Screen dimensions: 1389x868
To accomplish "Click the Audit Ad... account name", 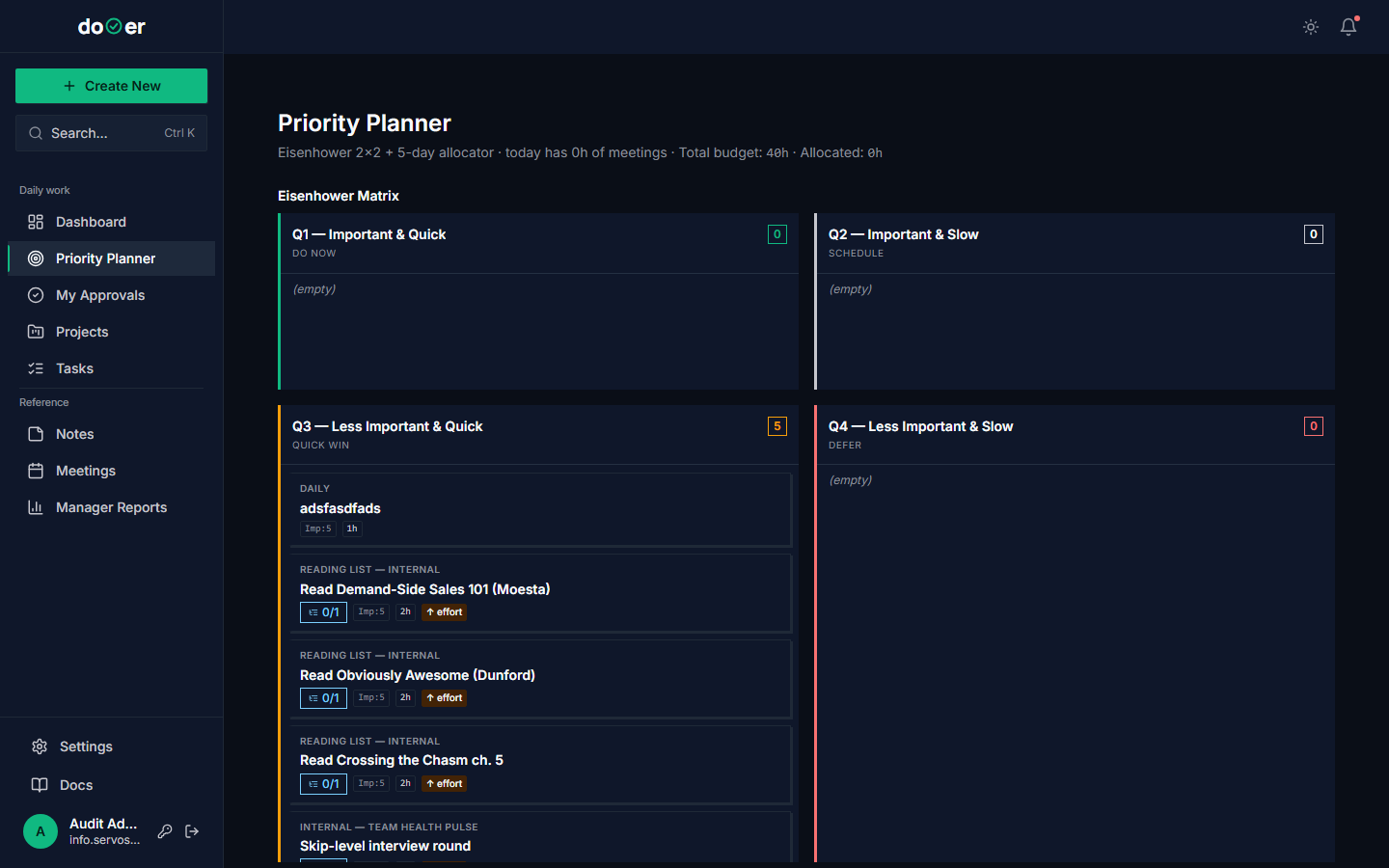I will pyautogui.click(x=103, y=824).
